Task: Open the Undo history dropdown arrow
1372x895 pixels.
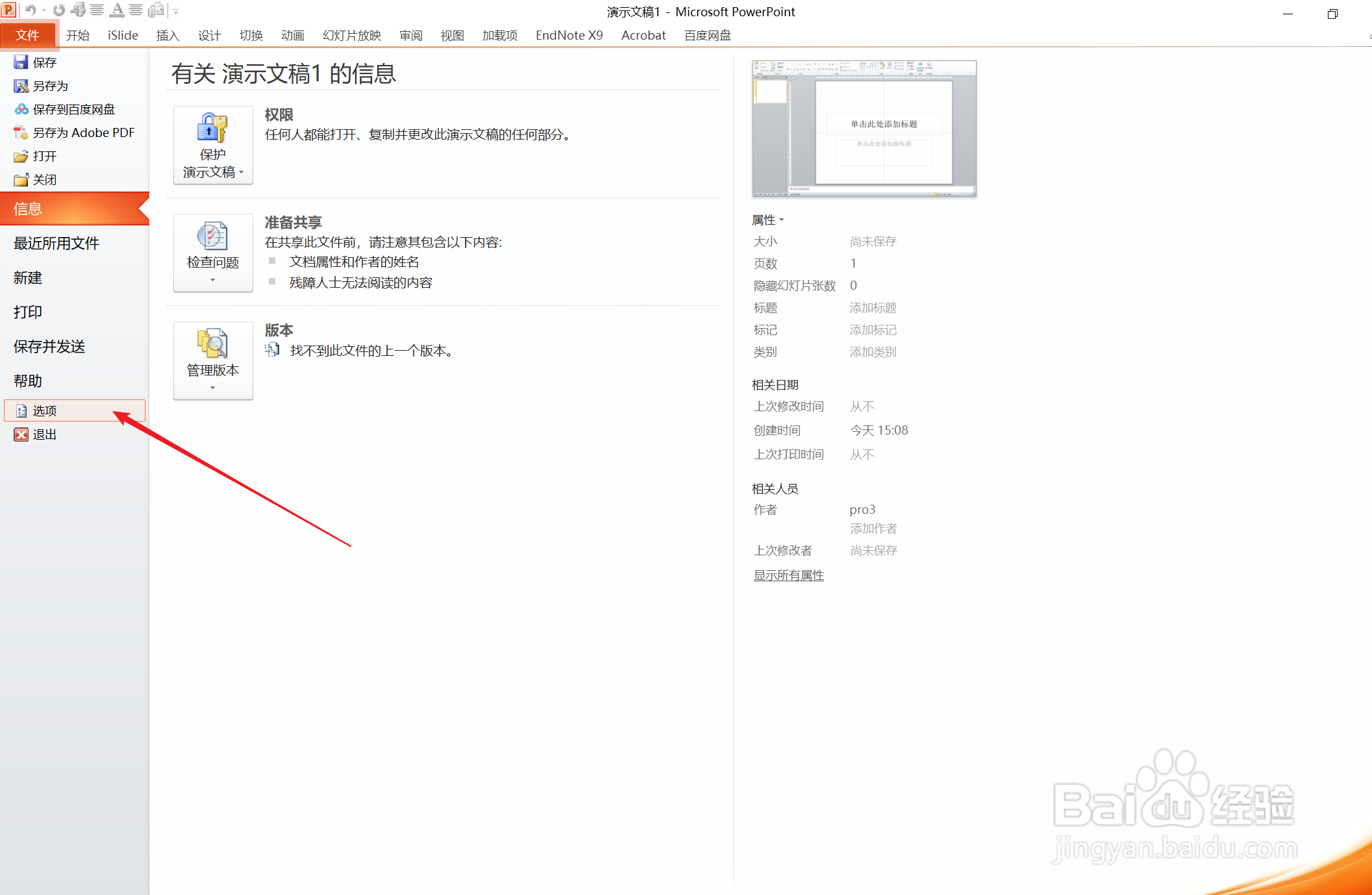Action: click(44, 11)
